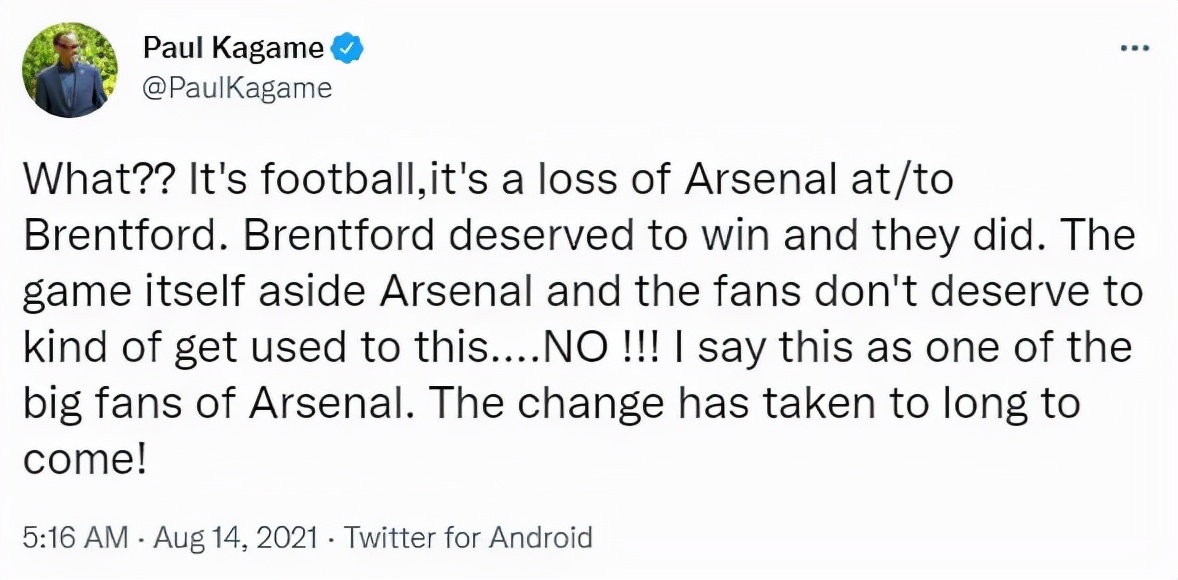The width and height of the screenshot is (1178, 580).
Task: Open Paul Kagame's round profile picture
Action: pyautogui.click(x=71, y=69)
